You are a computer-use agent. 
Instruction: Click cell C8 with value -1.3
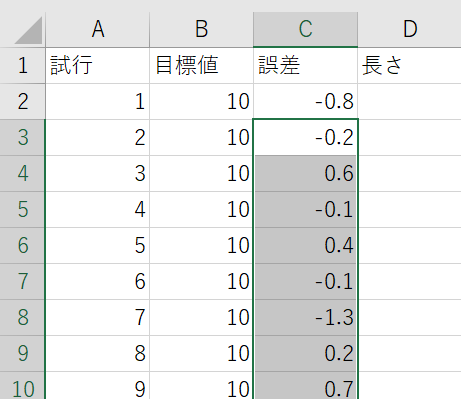[x=305, y=317]
